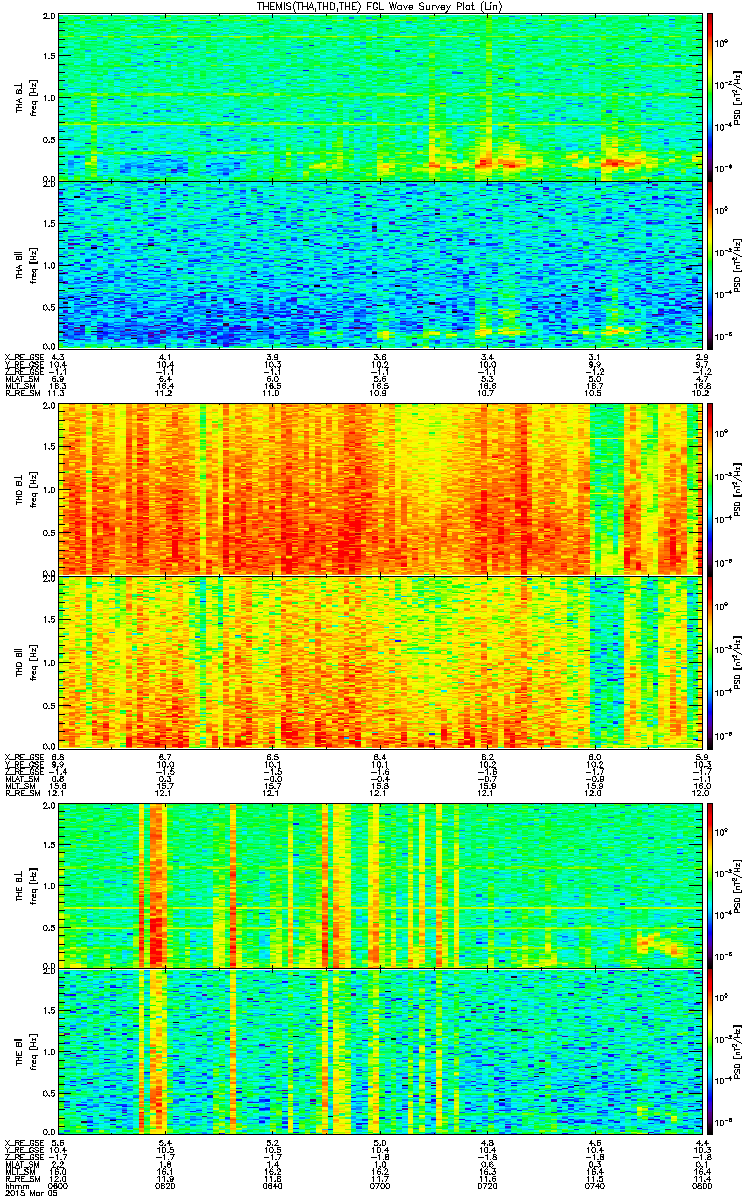Click the 0720 time tick label
The image size is (750, 1200).
[487, 1184]
